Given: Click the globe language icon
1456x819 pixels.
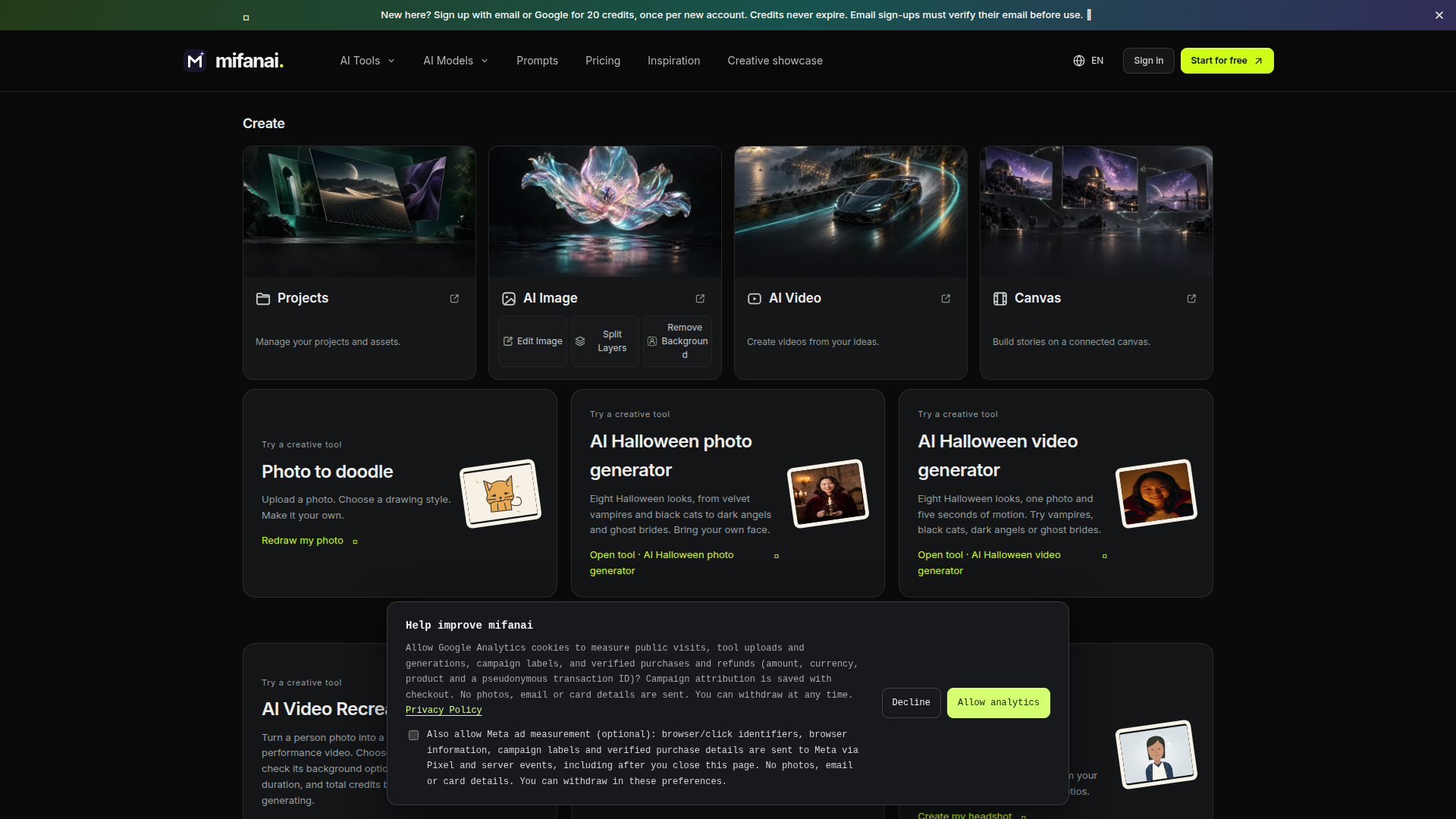Looking at the screenshot, I should point(1078,61).
